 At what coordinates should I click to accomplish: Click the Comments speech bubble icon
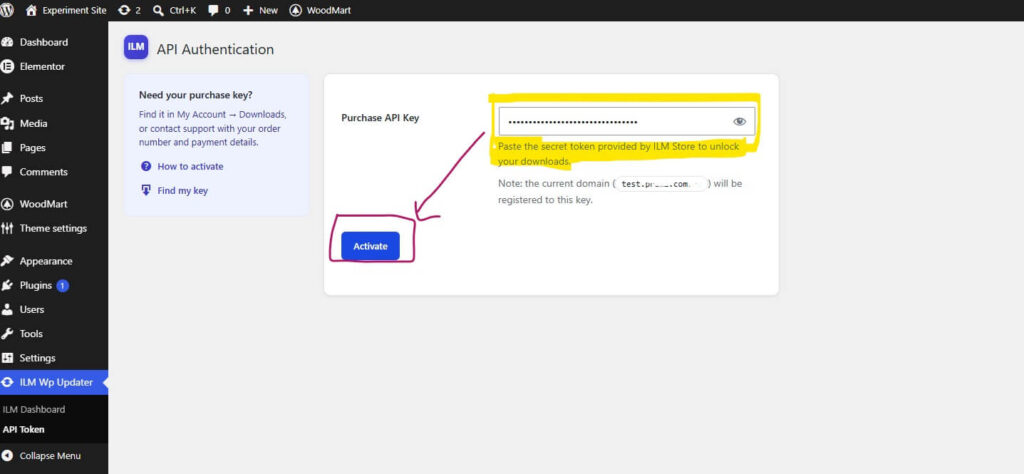pyautogui.click(x=7, y=172)
